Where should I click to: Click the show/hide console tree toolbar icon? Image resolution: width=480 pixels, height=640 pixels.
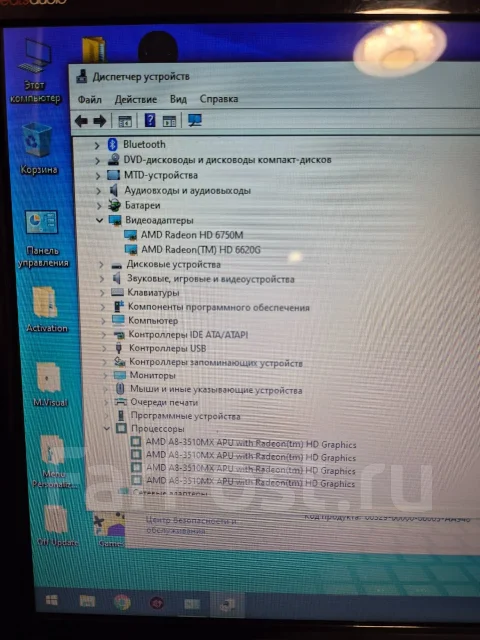[x=125, y=121]
